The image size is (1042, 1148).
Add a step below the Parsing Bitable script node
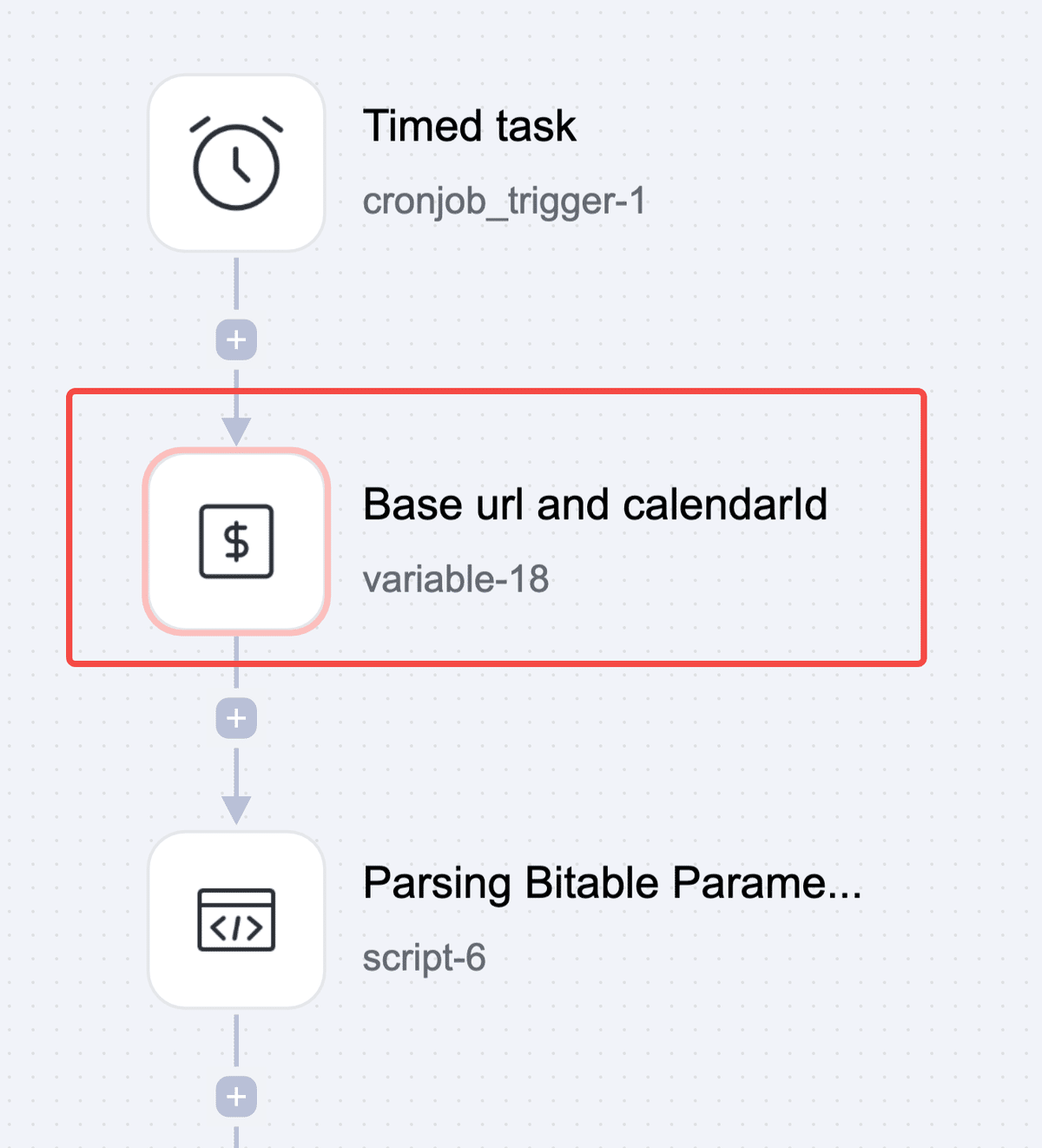pos(236,1097)
